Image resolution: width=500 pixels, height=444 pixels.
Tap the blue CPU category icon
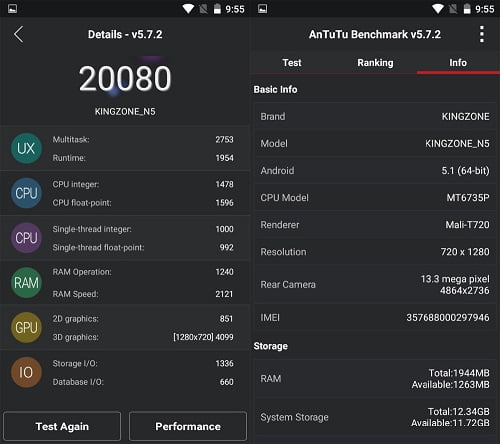pos(26,193)
